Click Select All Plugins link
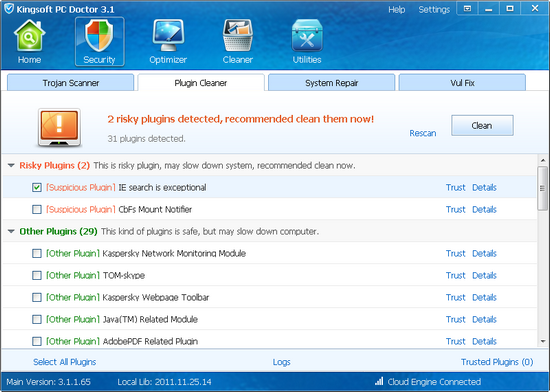The width and height of the screenshot is (550, 392). (x=65, y=362)
